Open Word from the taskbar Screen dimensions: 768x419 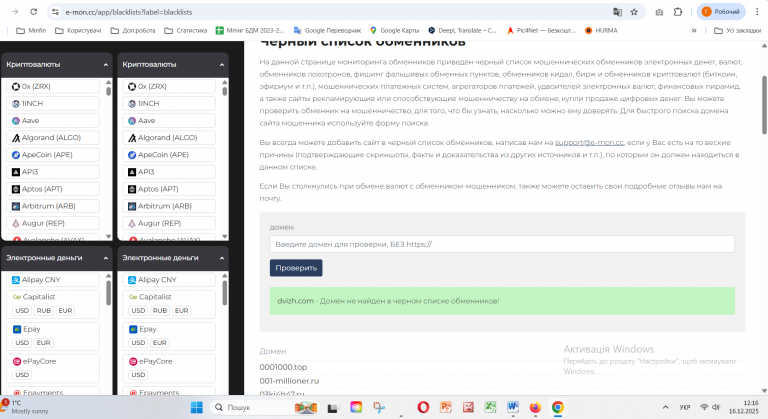(513, 407)
